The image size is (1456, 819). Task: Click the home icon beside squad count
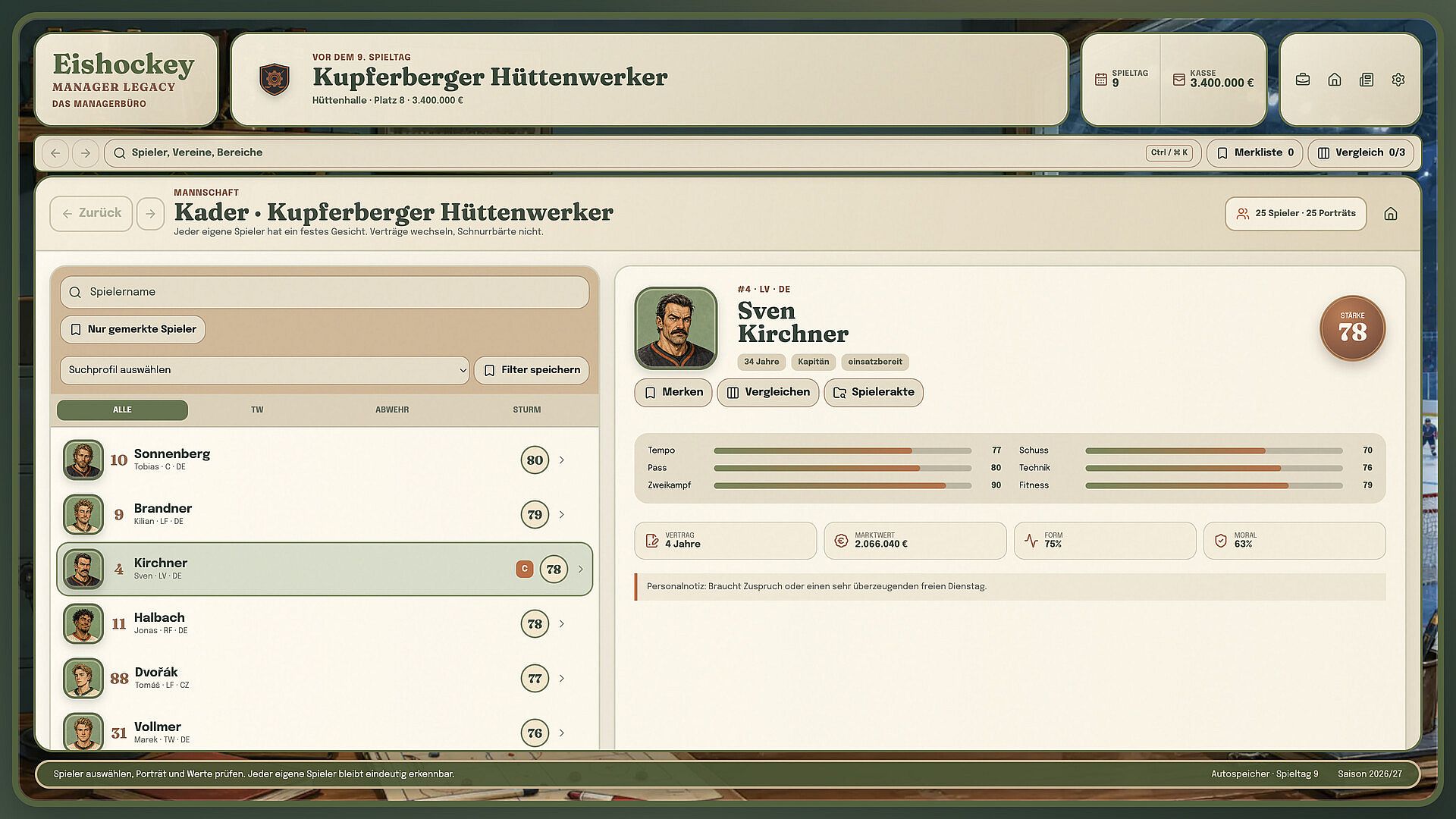[1391, 214]
